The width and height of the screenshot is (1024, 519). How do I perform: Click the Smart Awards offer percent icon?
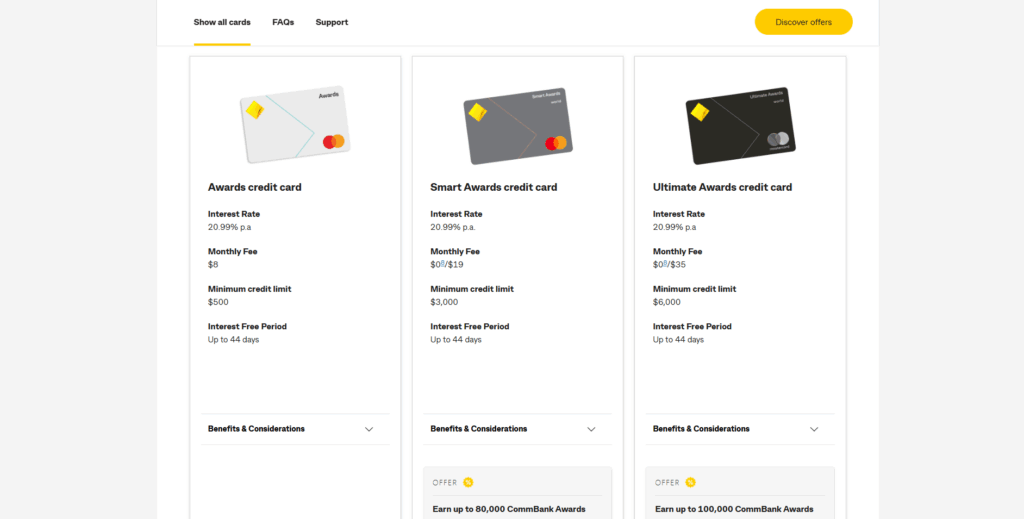[468, 482]
